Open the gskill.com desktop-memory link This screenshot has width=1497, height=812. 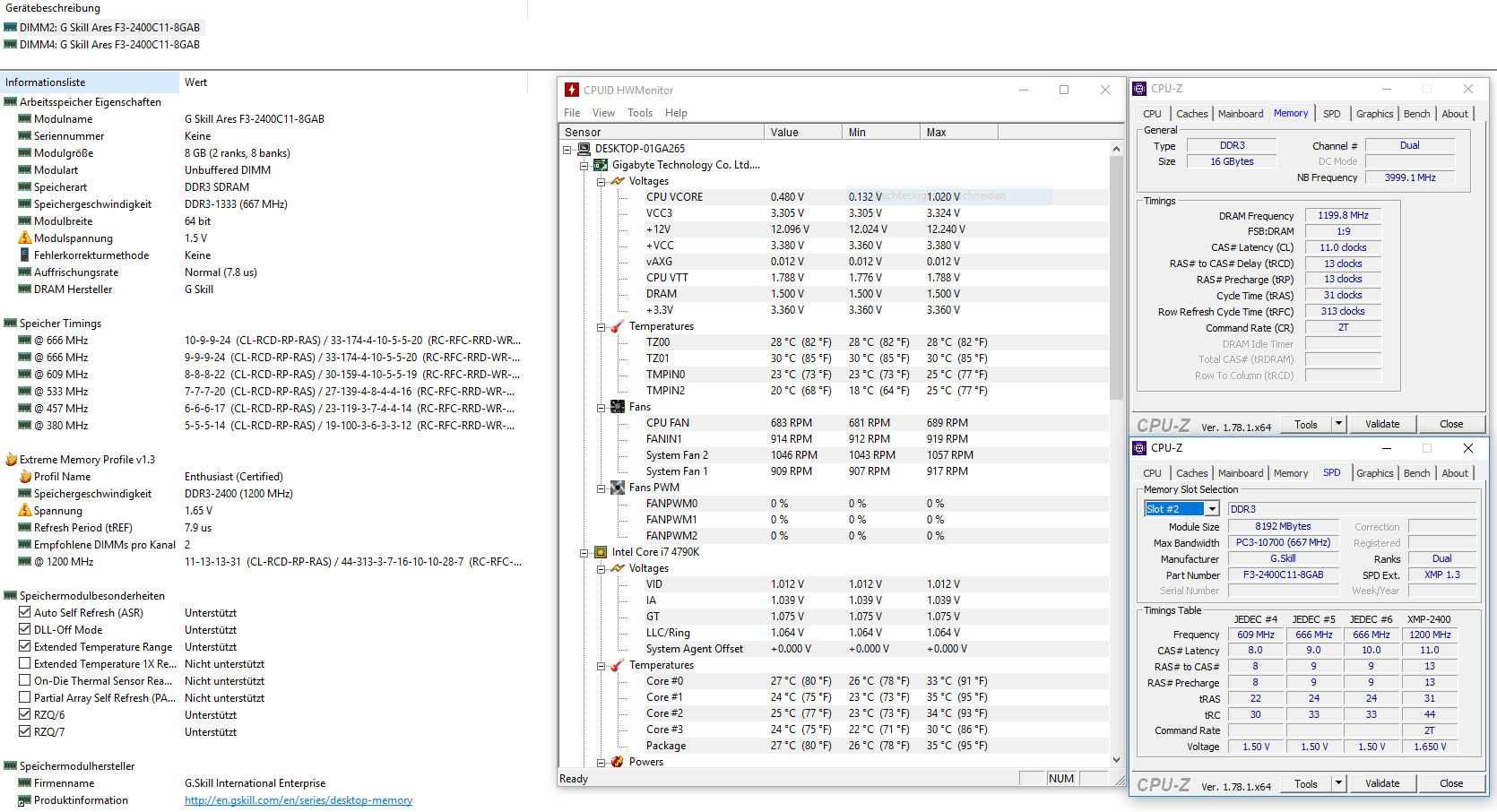(x=299, y=800)
